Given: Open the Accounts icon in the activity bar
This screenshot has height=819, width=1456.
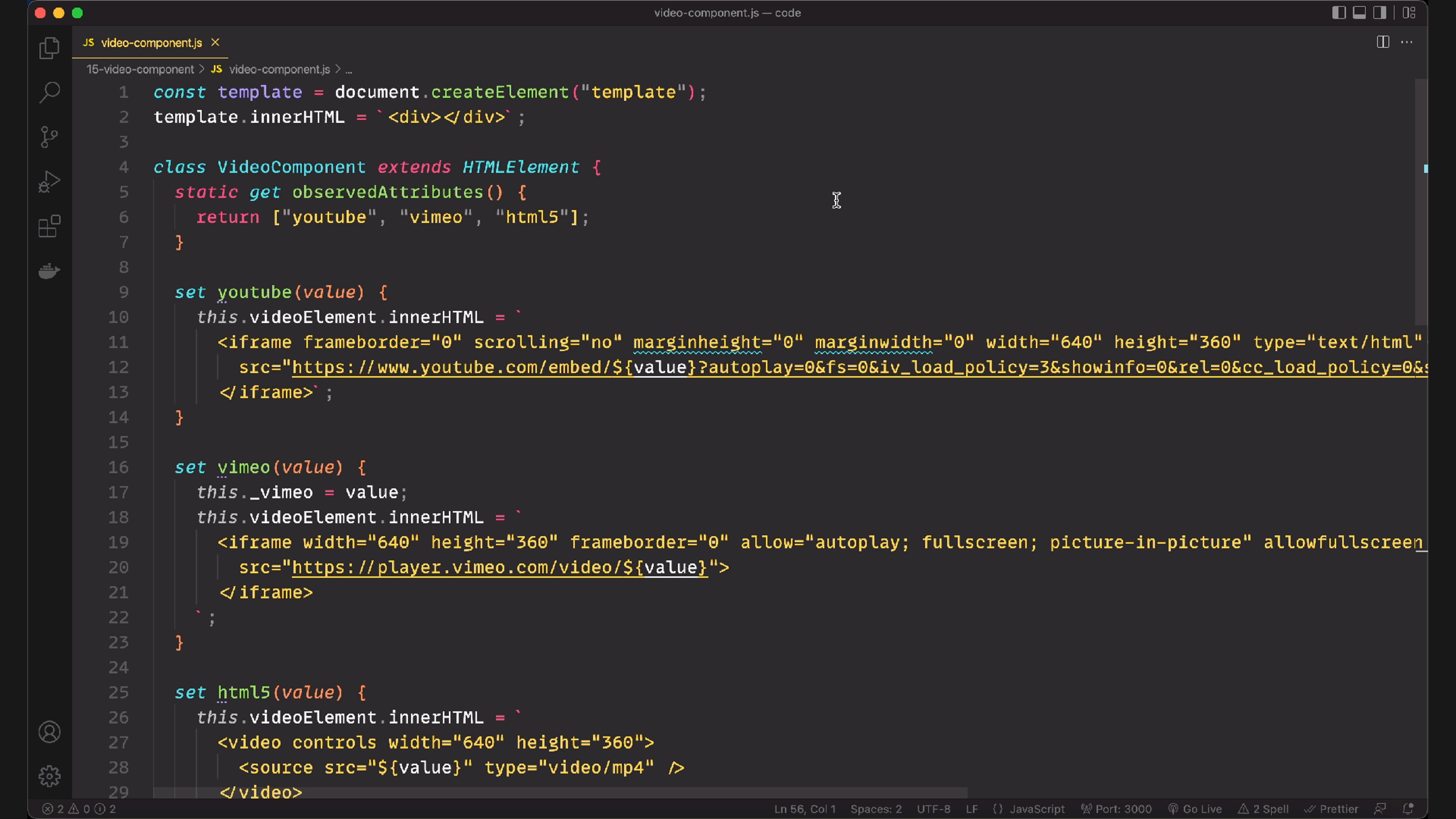Looking at the screenshot, I should (49, 732).
